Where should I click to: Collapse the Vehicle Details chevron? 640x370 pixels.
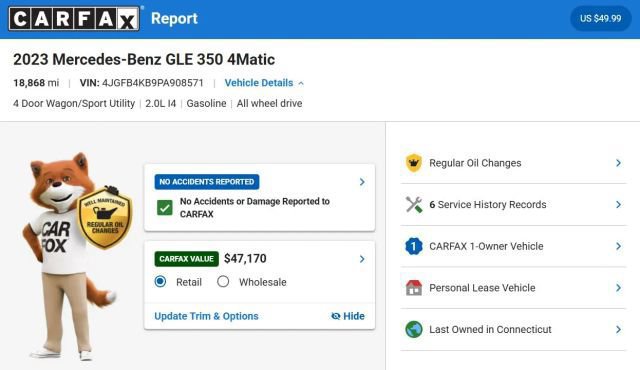[x=301, y=83]
